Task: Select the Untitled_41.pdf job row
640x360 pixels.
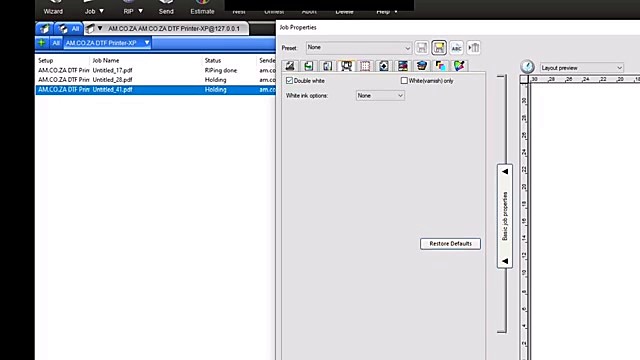Action: (x=156, y=89)
